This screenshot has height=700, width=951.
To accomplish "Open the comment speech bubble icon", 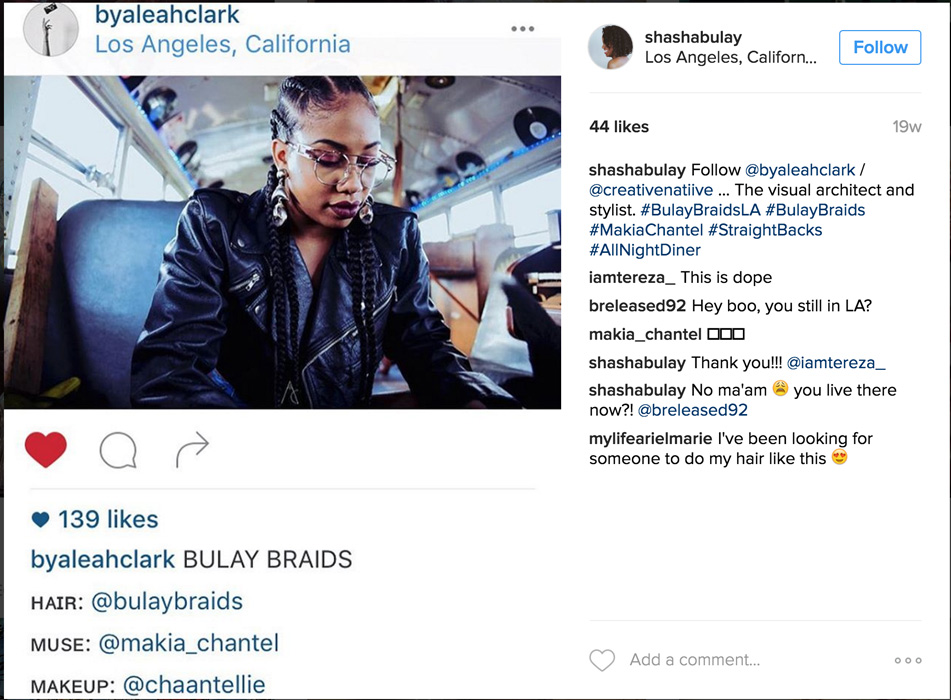I will [118, 450].
